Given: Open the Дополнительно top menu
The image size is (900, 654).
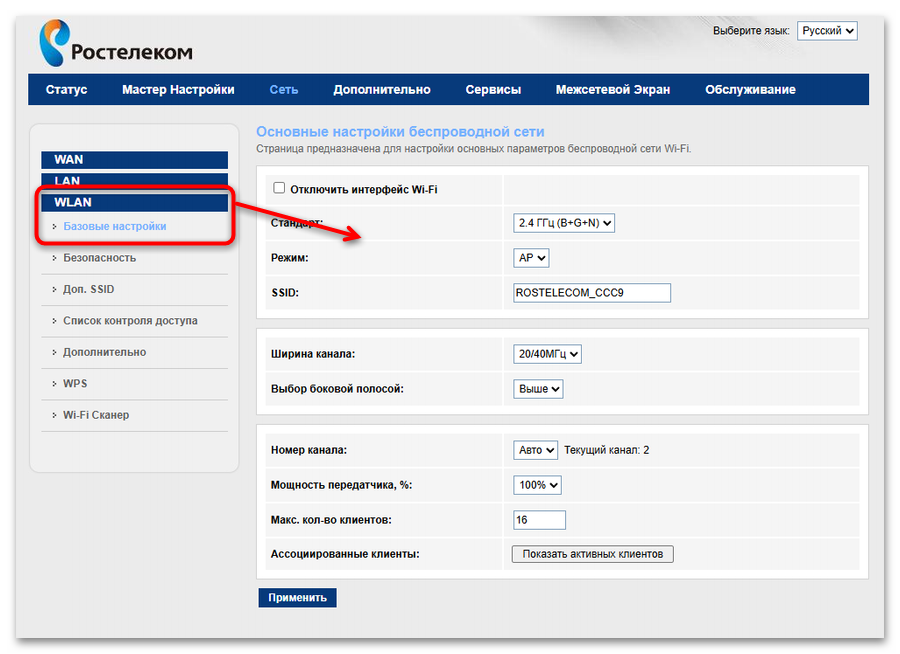Looking at the screenshot, I should coord(382,90).
